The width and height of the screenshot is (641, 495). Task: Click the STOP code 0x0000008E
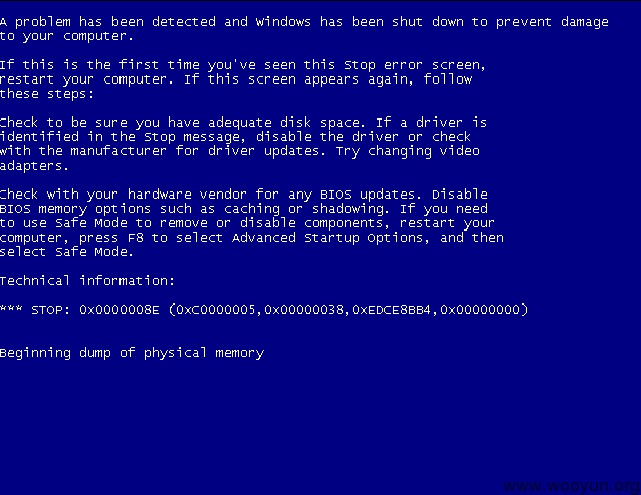click(119, 310)
